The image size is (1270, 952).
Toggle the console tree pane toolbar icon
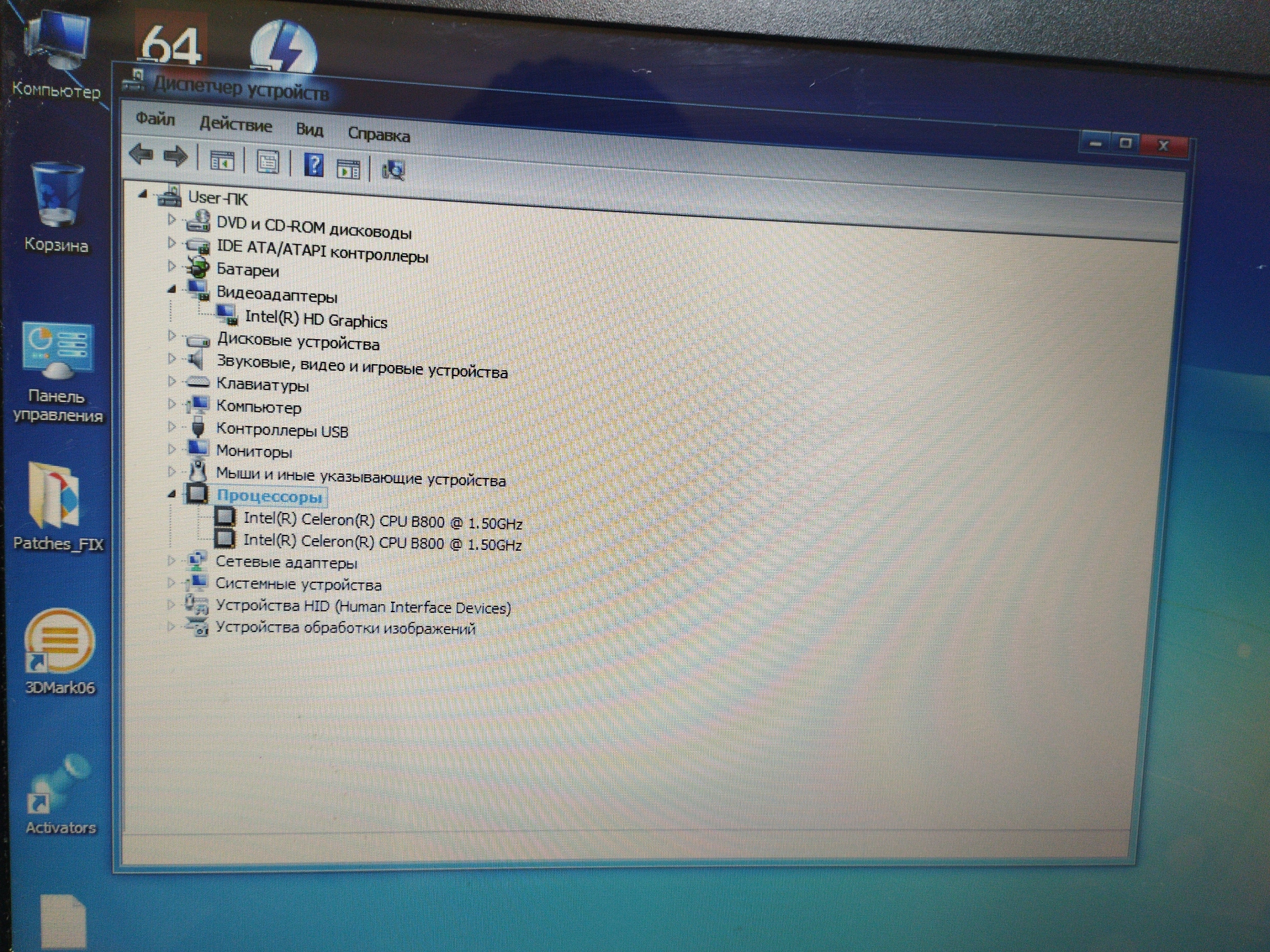point(222,160)
